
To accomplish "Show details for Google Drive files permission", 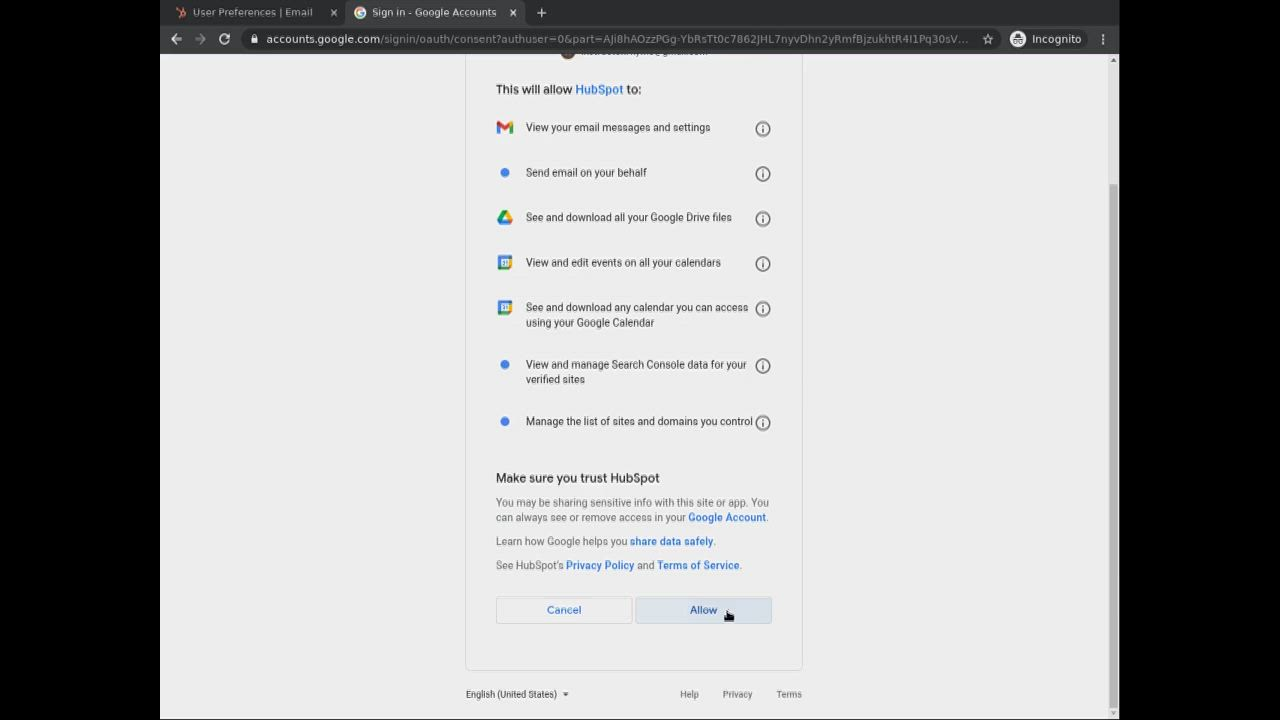I will click(763, 218).
